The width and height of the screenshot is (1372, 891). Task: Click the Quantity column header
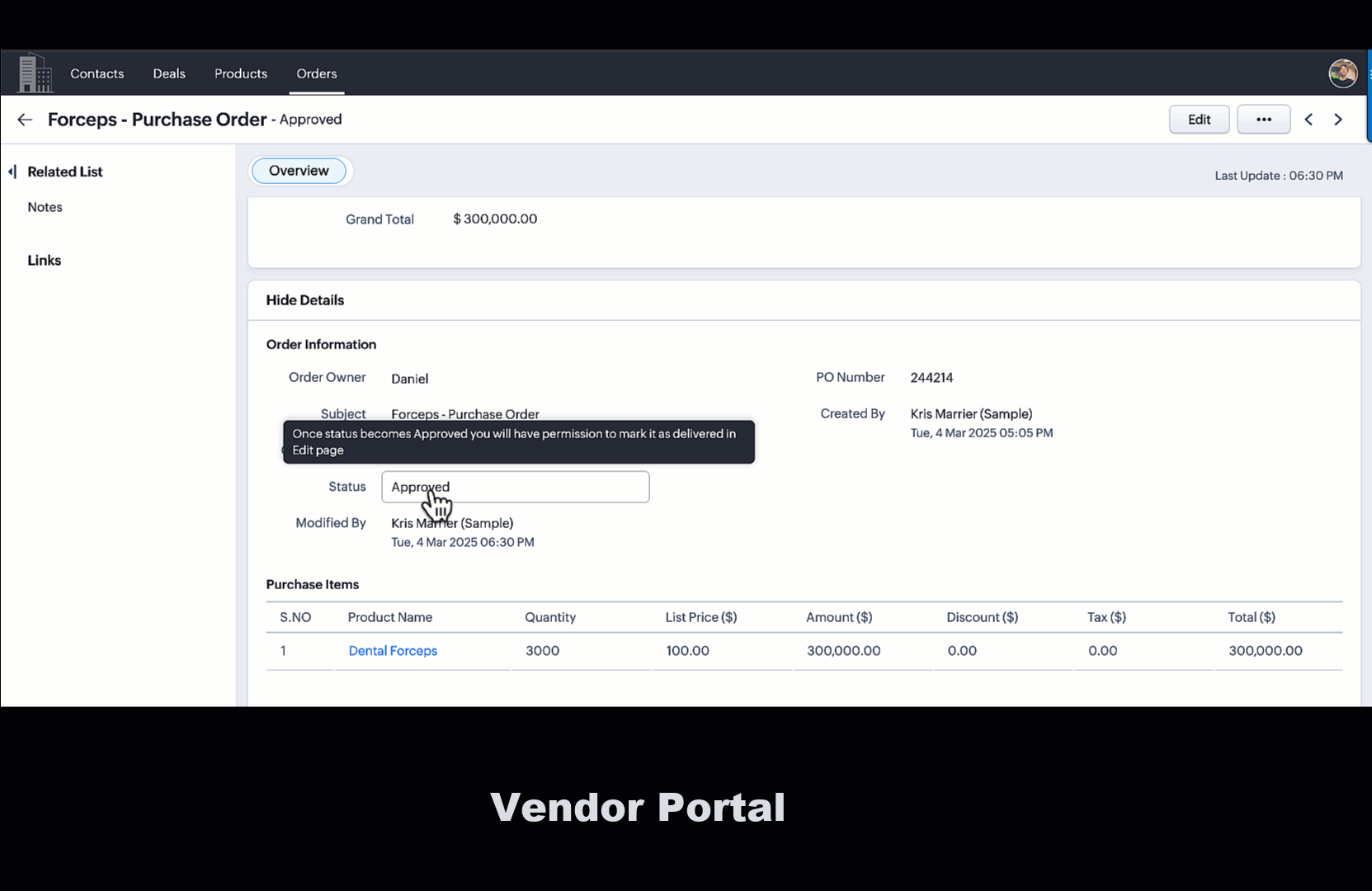point(550,617)
